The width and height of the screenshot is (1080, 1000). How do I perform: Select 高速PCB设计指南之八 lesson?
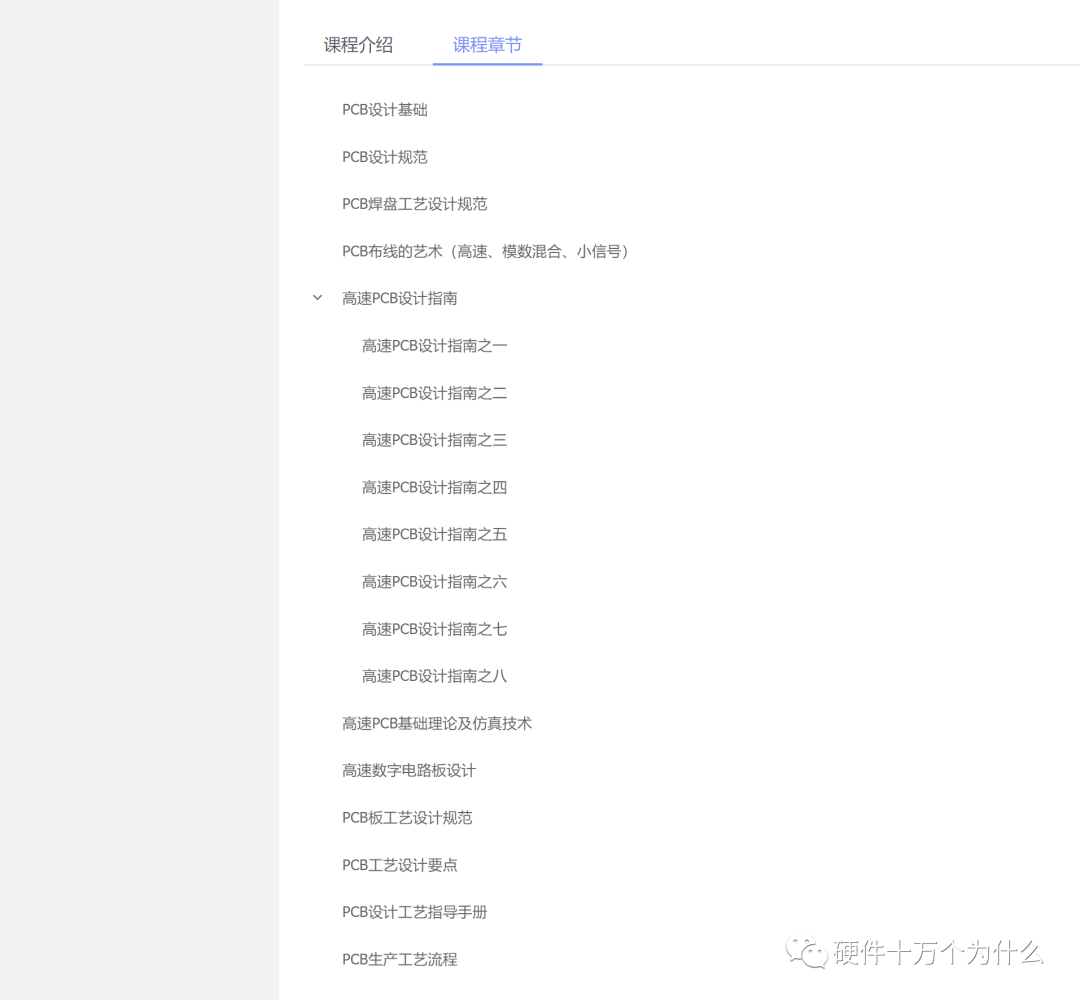tap(434, 676)
